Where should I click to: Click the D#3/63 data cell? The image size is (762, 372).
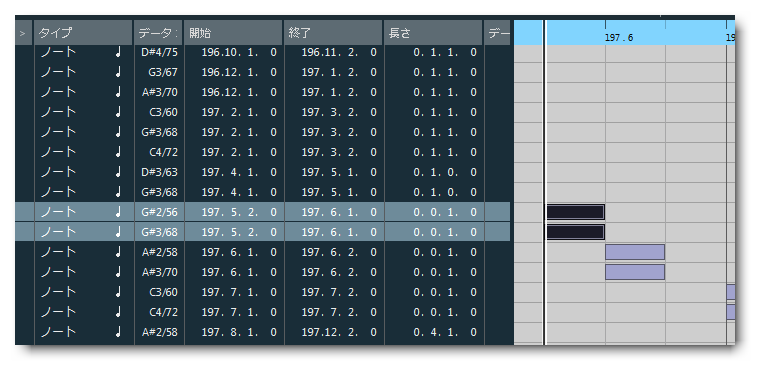159,172
